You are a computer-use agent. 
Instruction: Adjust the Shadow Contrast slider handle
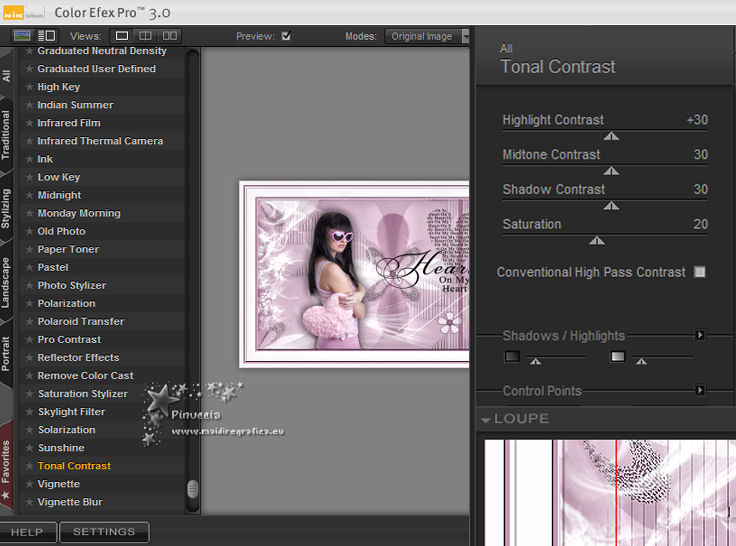coord(611,206)
